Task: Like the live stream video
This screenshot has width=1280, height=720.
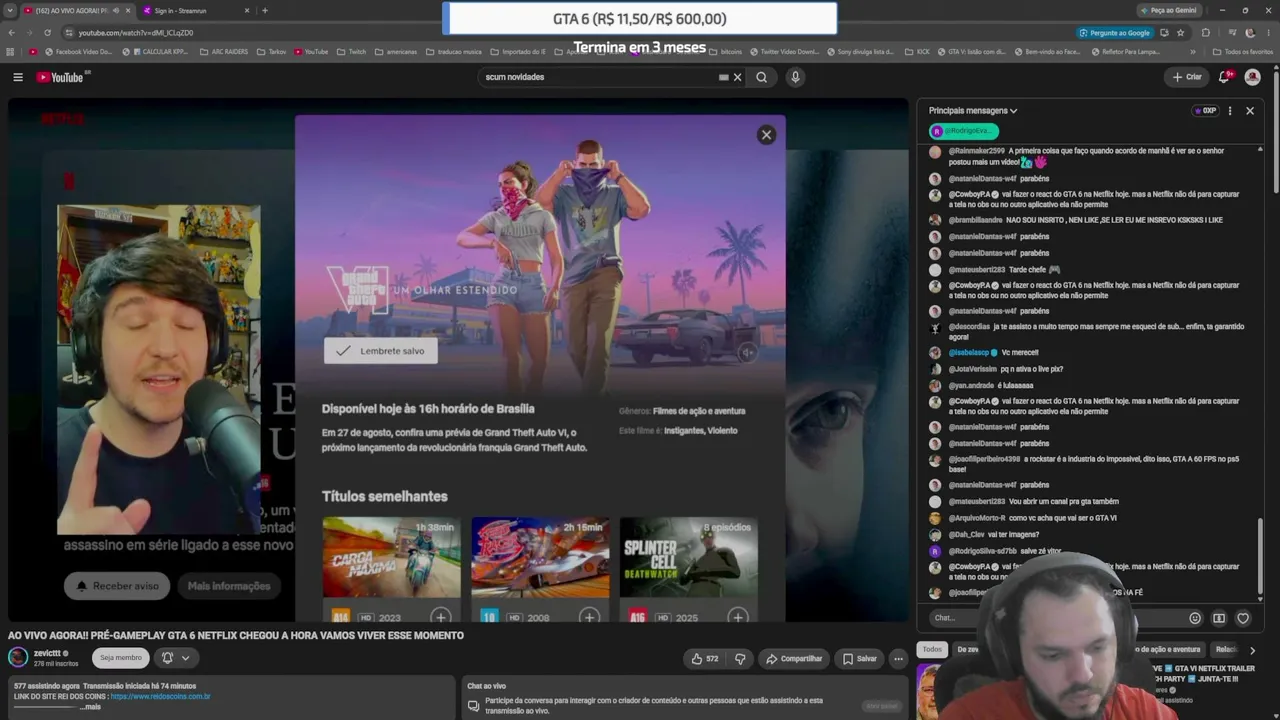Action: (x=705, y=658)
